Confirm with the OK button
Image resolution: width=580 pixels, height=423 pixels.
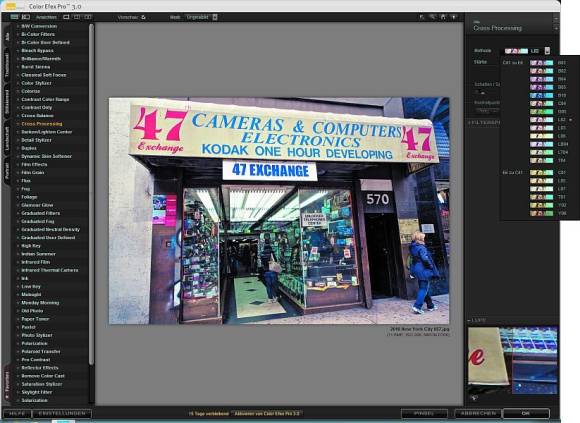pyautogui.click(x=526, y=413)
